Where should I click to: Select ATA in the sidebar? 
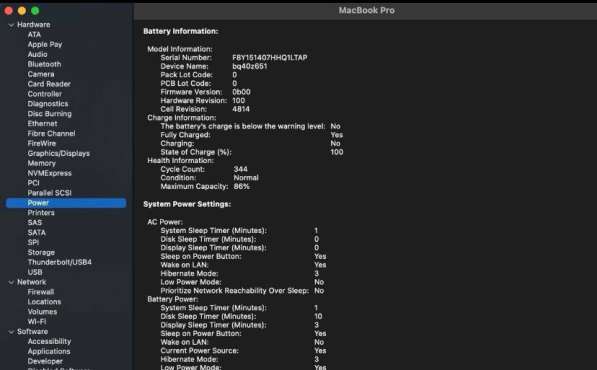point(34,35)
